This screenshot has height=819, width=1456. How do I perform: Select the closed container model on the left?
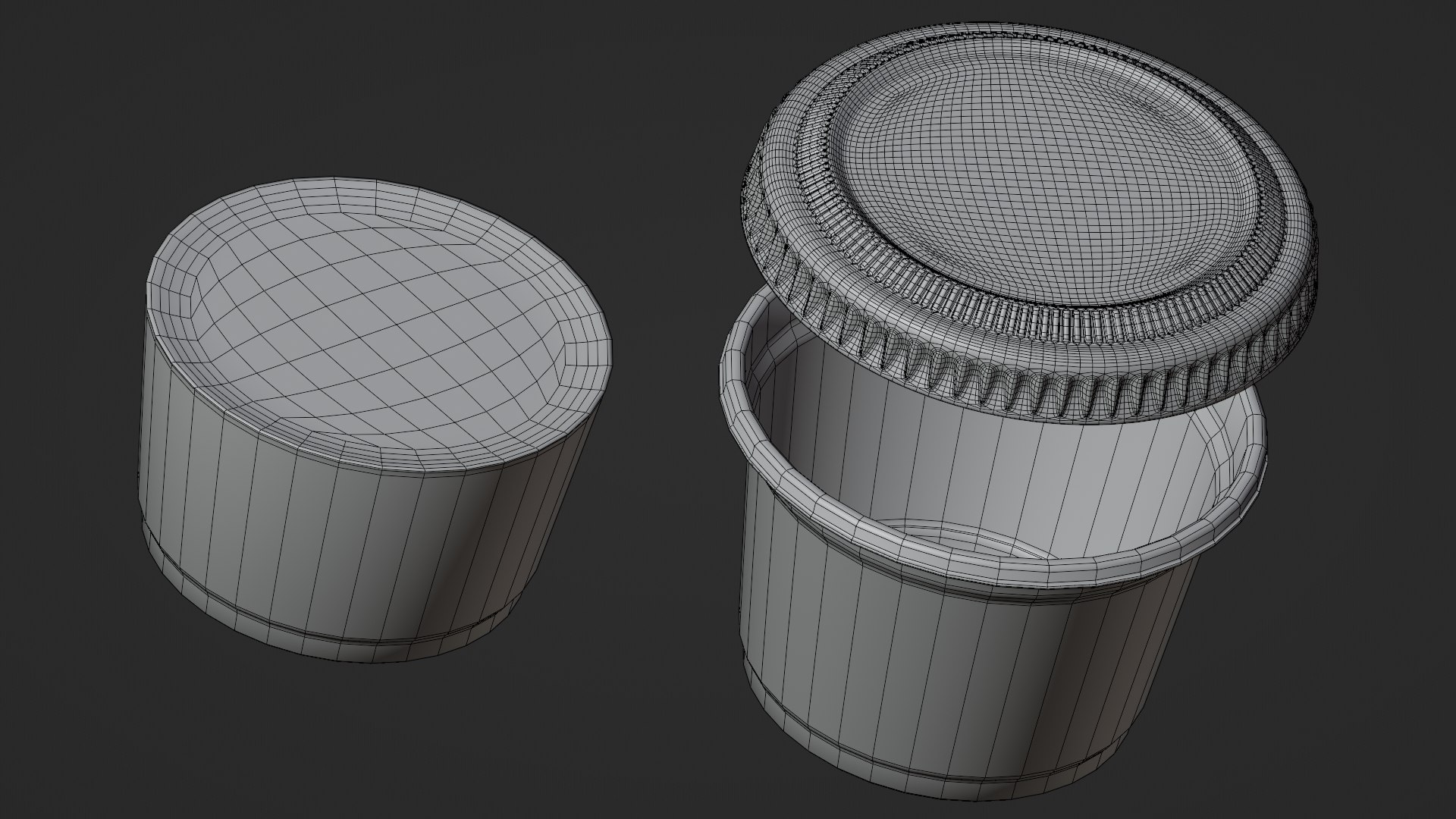point(377,421)
